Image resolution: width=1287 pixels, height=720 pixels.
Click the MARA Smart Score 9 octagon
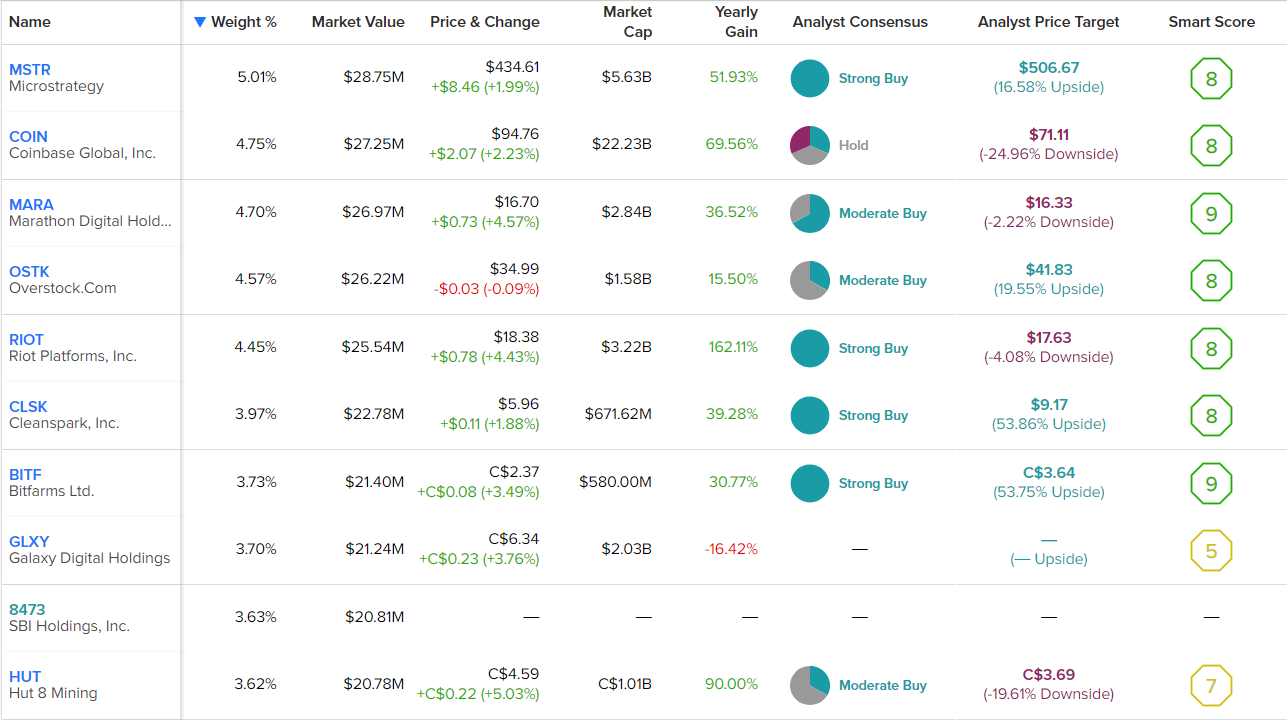(1211, 213)
